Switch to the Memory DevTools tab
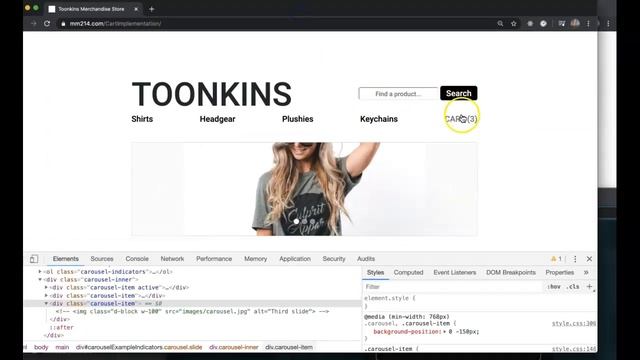Screen dimensions: 640x360 pyautogui.click(x=255, y=259)
